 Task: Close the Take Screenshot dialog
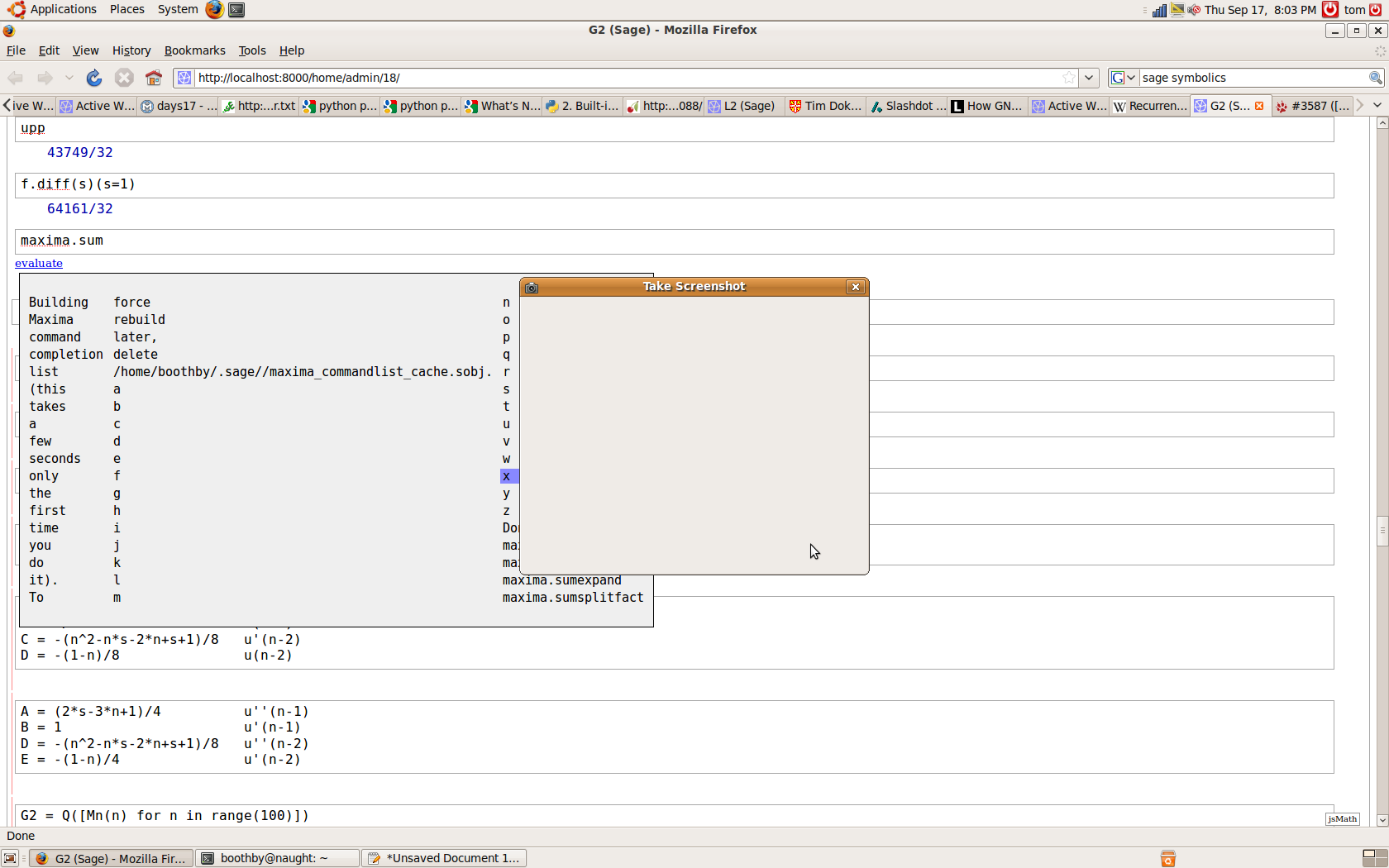pyautogui.click(x=856, y=287)
